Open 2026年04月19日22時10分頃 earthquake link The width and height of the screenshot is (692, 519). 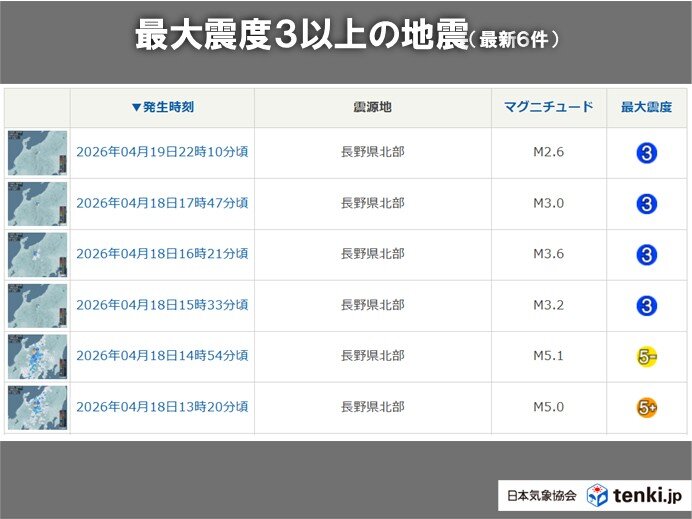(x=162, y=152)
